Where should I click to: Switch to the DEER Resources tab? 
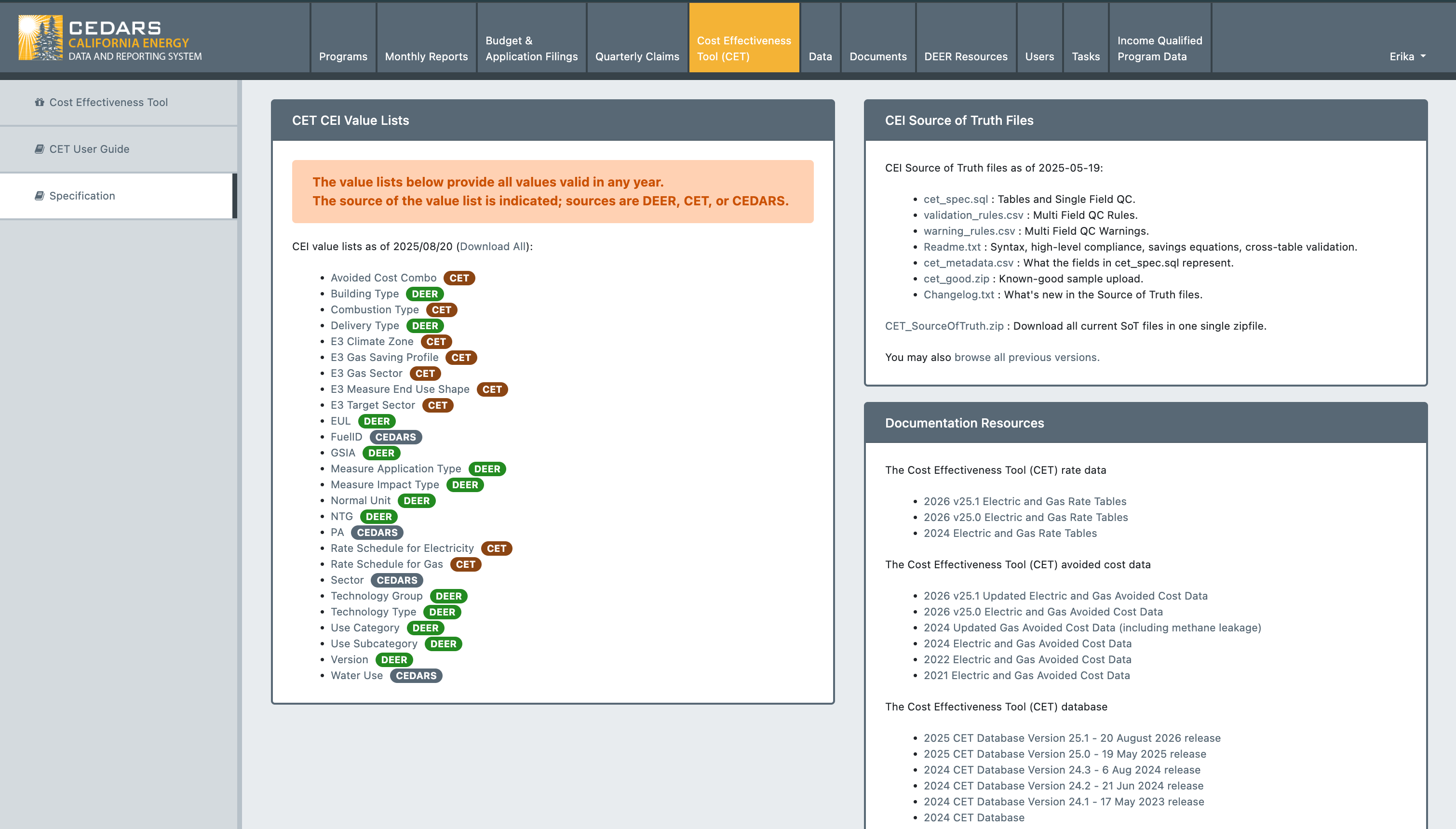(x=965, y=56)
